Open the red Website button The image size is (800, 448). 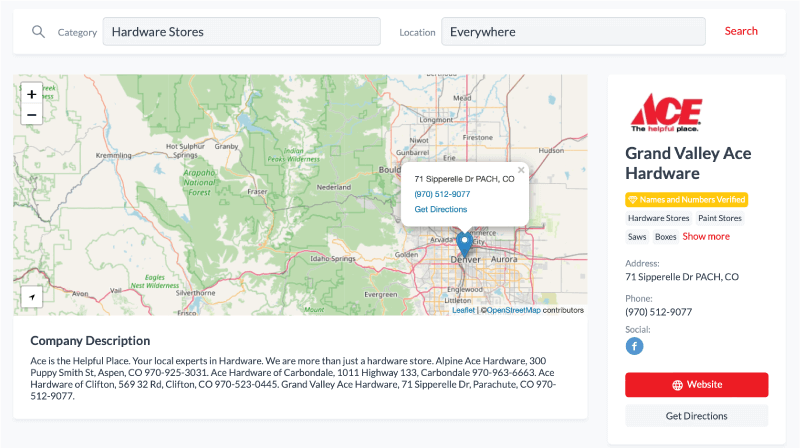696,385
